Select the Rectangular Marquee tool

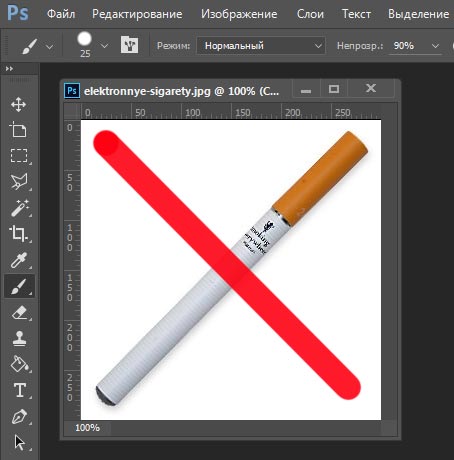coord(19,156)
